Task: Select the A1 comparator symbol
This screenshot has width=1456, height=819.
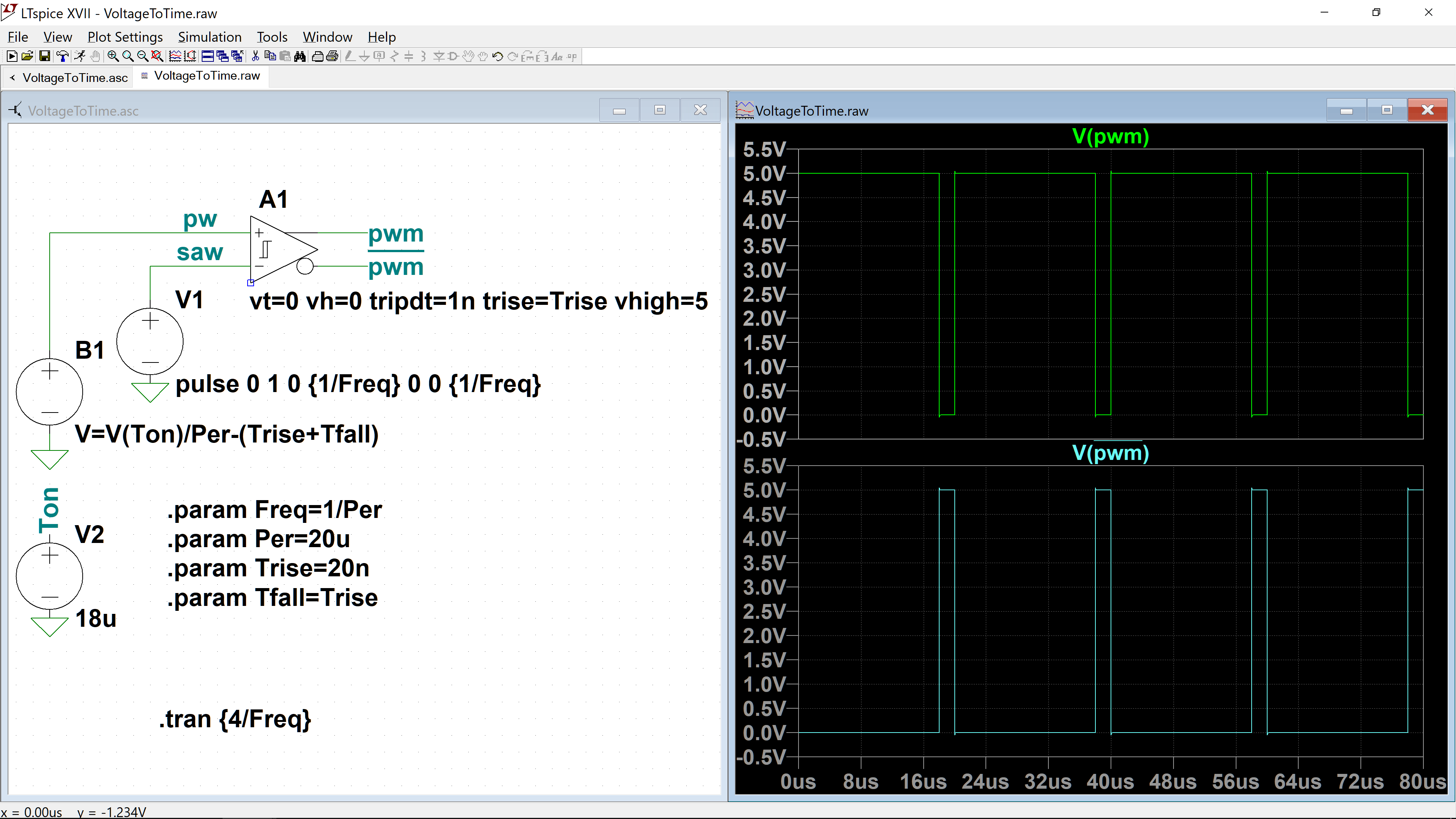Action: [x=284, y=249]
